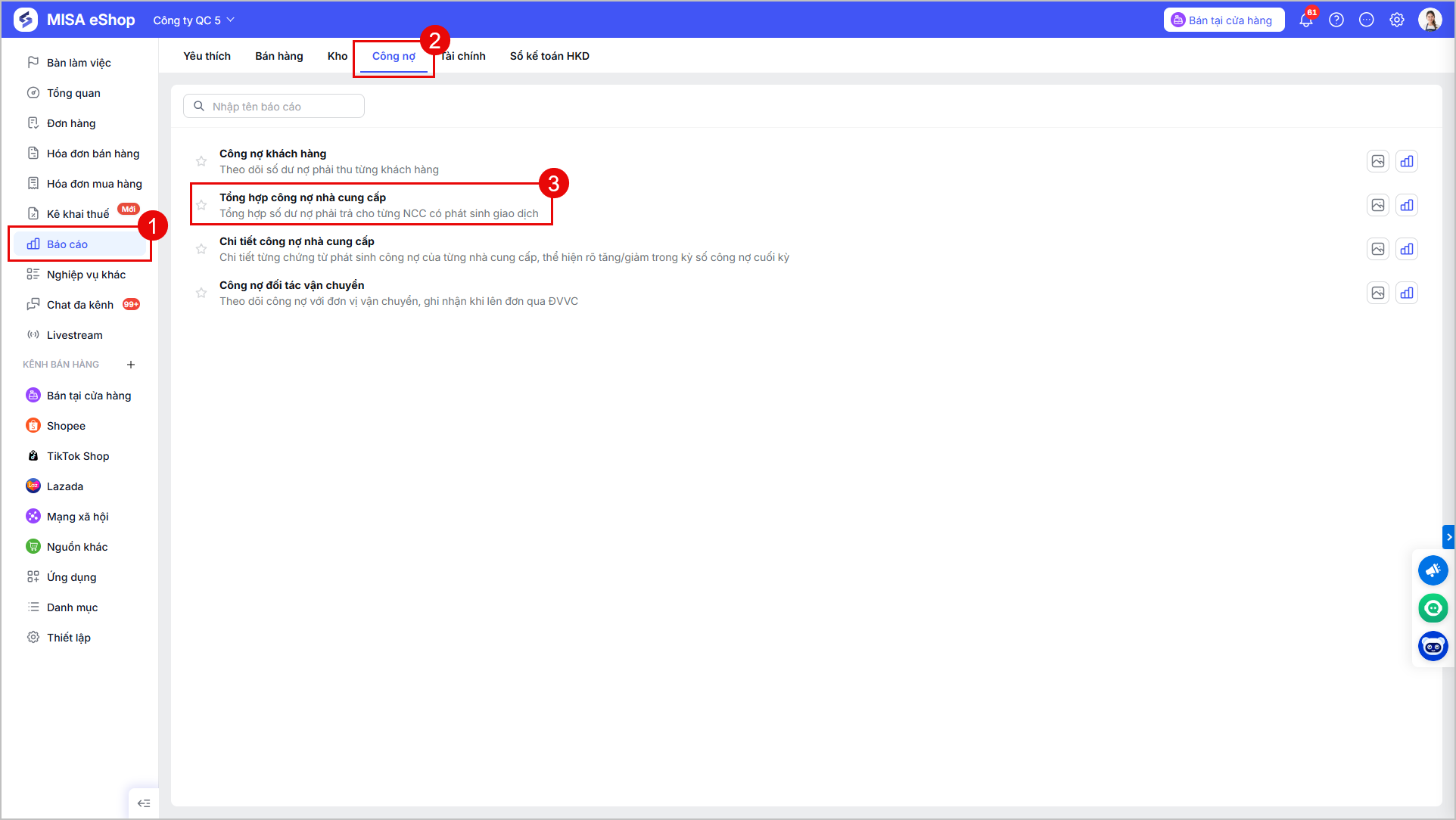Click the help question mark icon
The image size is (1456, 820).
point(1336,20)
